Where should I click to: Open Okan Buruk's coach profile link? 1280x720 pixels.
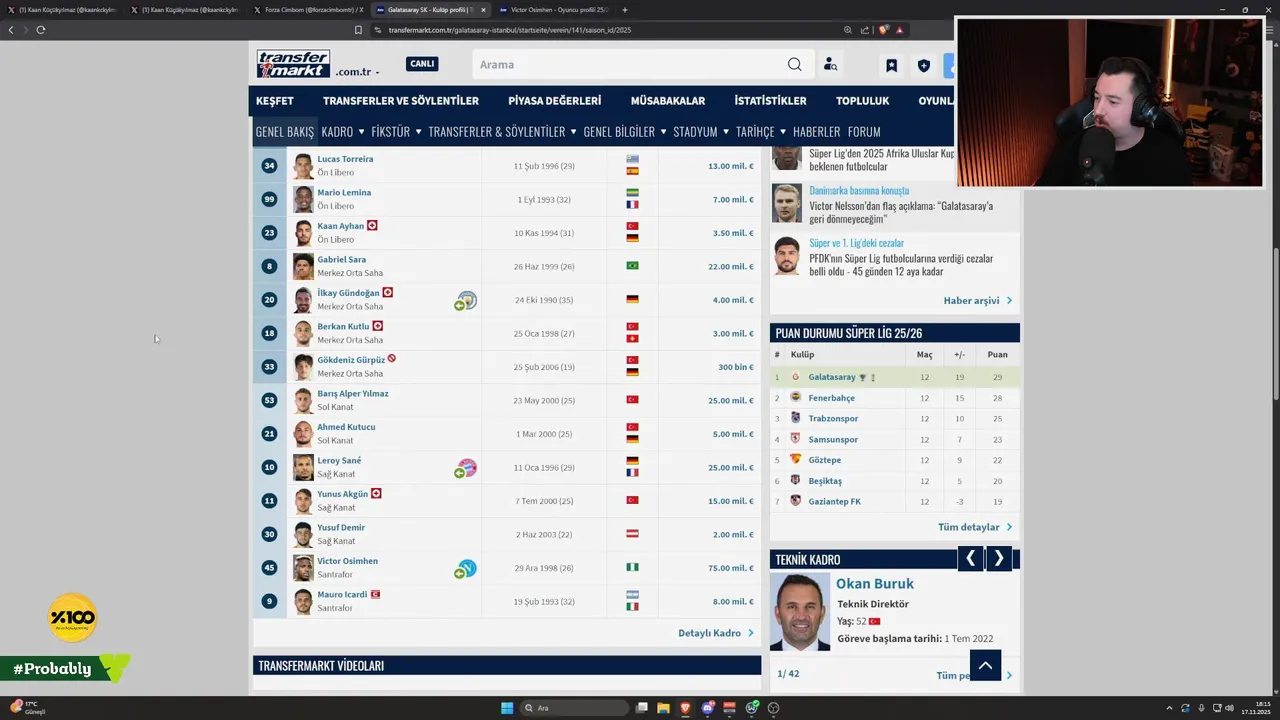coord(875,584)
